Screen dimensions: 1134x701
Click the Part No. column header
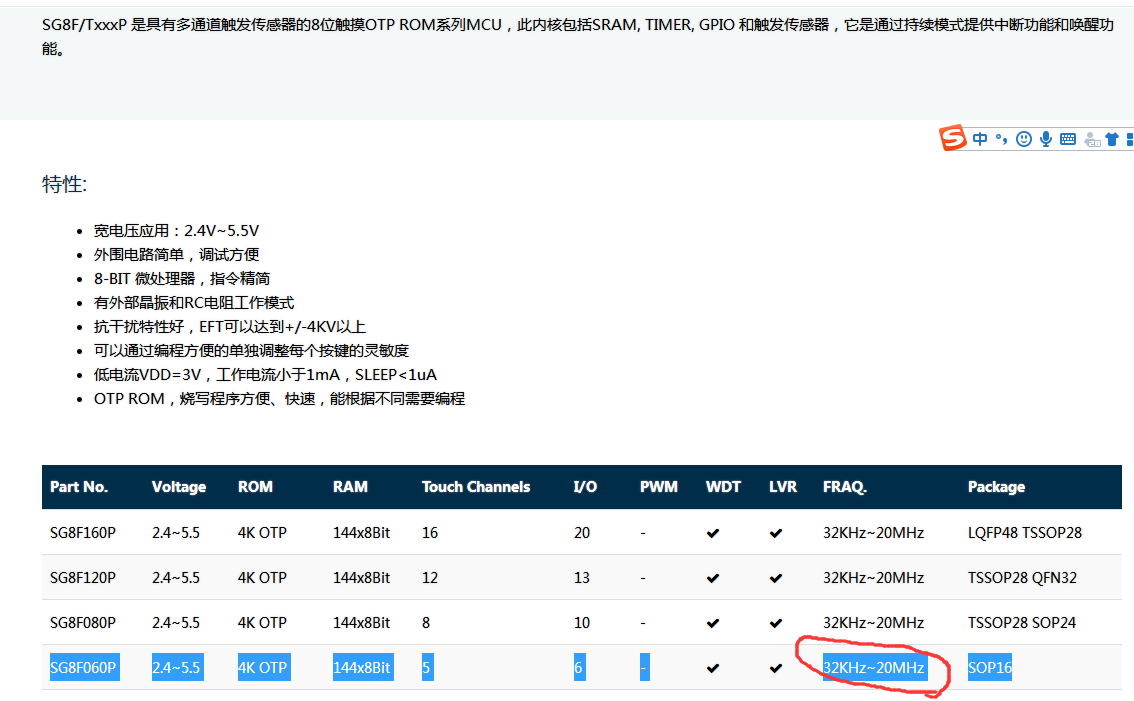79,487
